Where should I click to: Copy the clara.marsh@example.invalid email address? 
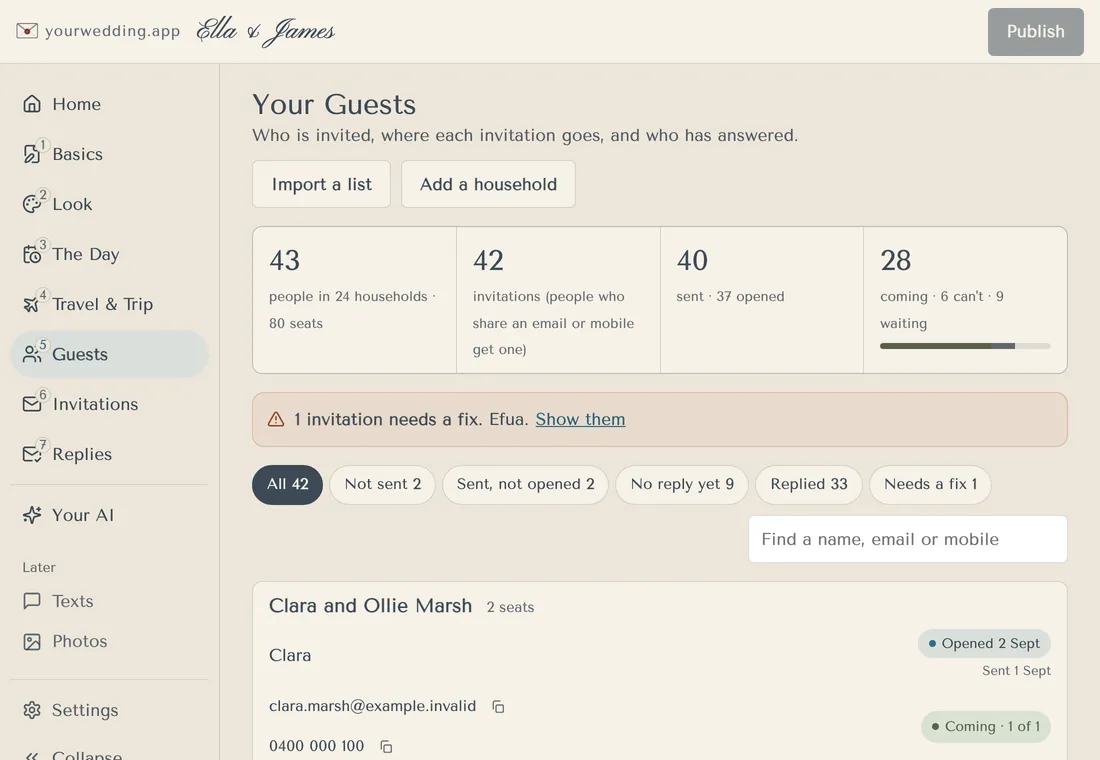click(498, 707)
